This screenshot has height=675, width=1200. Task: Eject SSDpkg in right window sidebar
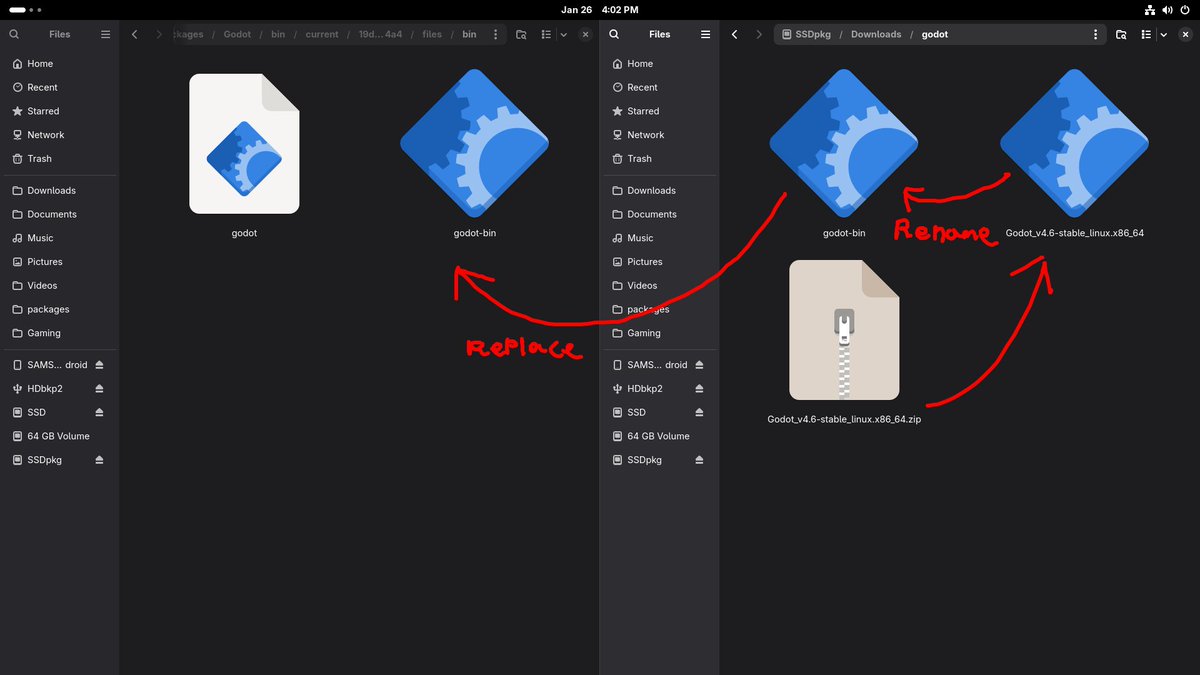[699, 460]
